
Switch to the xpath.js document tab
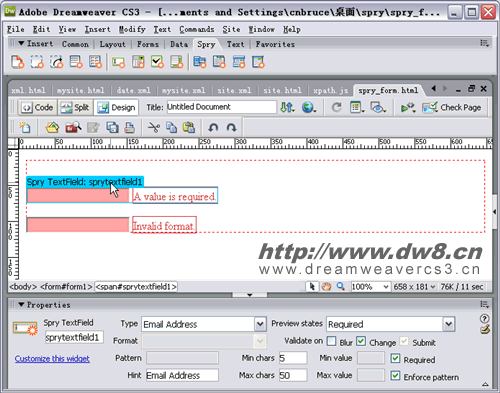point(330,90)
